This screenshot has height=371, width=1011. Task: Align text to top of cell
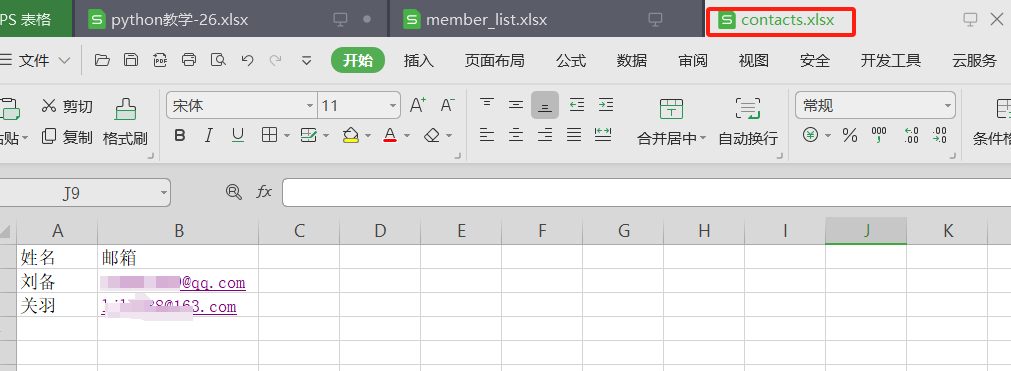coord(487,104)
